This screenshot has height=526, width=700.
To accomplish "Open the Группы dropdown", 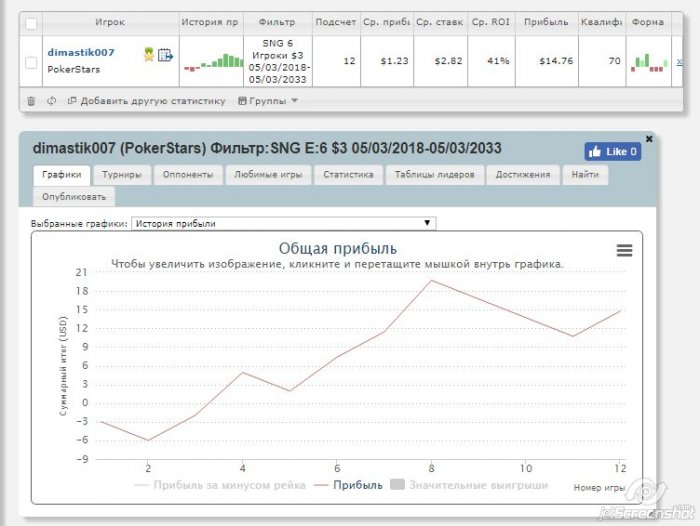I will point(268,101).
